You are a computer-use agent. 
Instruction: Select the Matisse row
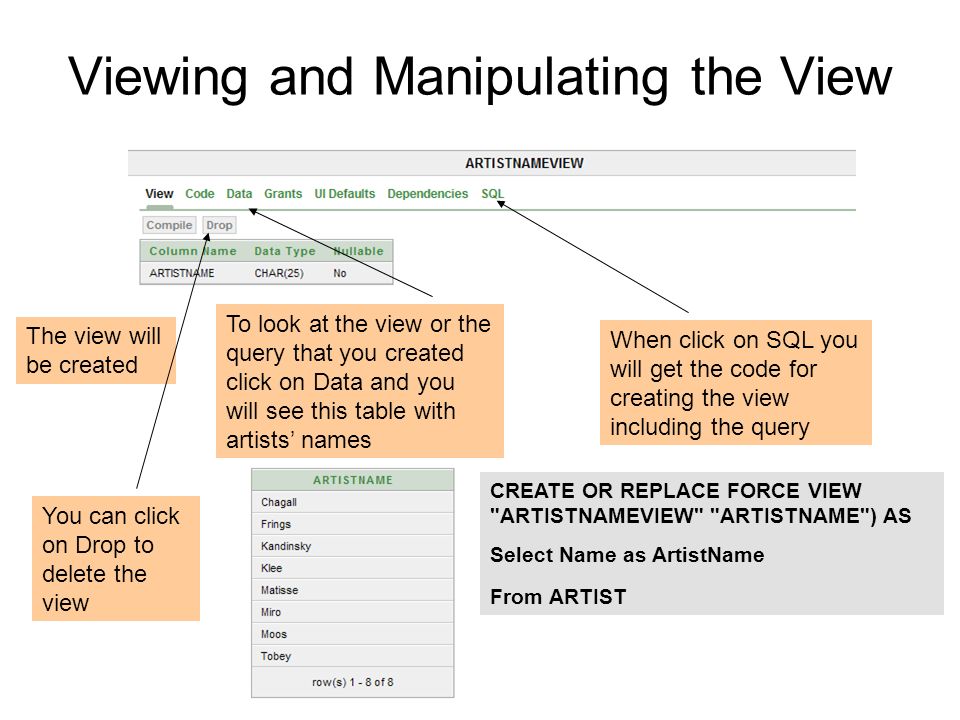(353, 590)
